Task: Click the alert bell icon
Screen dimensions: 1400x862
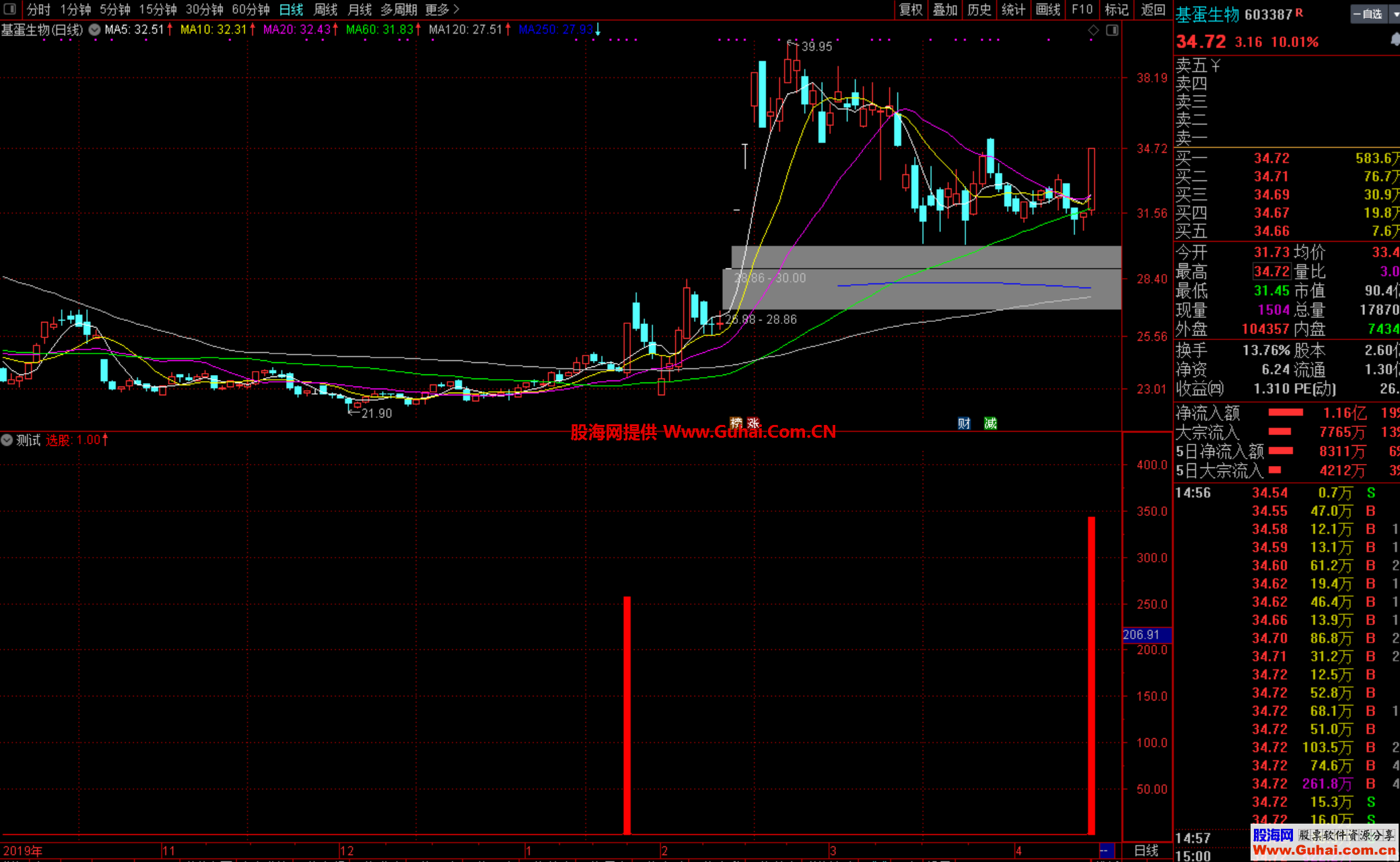Action: 1395,40
